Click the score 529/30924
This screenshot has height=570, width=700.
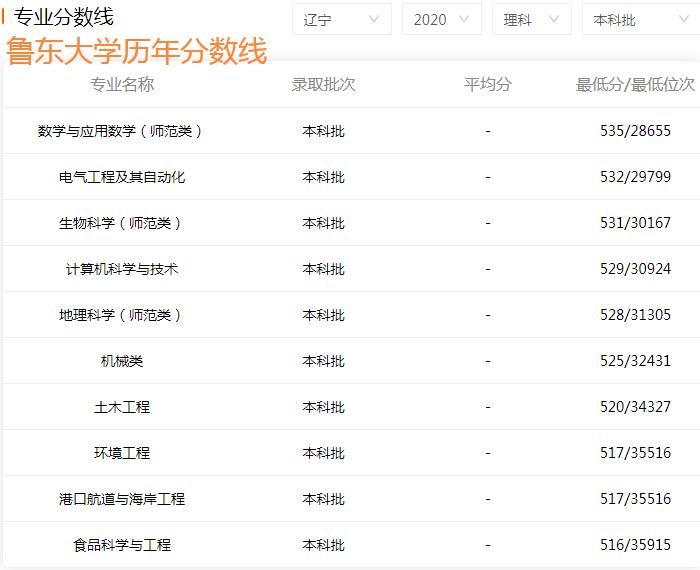pyautogui.click(x=635, y=269)
